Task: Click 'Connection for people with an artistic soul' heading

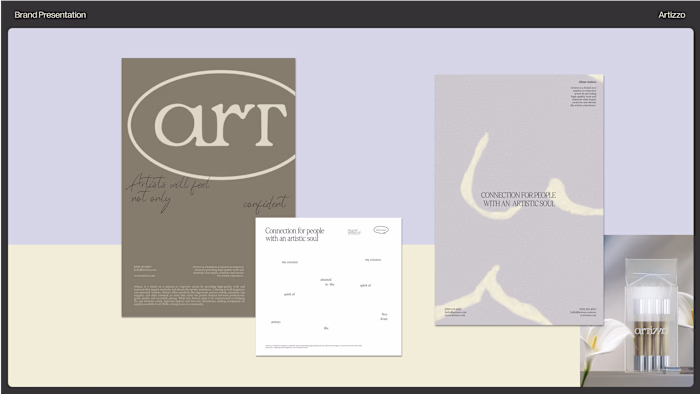Action: tap(294, 234)
